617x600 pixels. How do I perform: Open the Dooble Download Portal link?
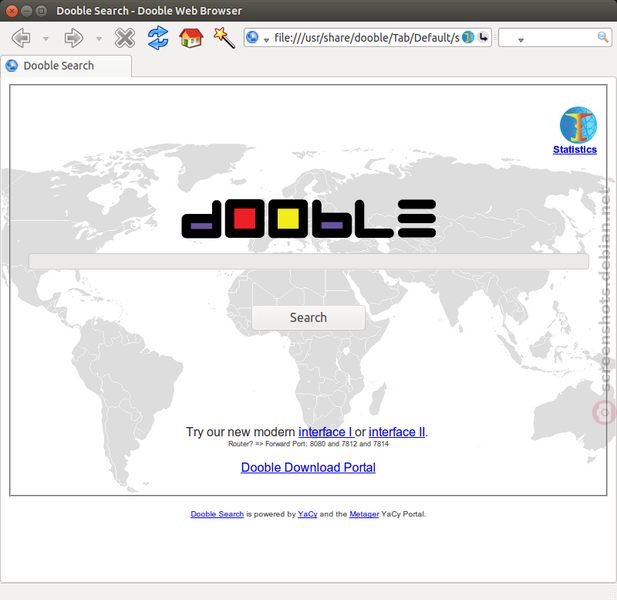(x=308, y=467)
